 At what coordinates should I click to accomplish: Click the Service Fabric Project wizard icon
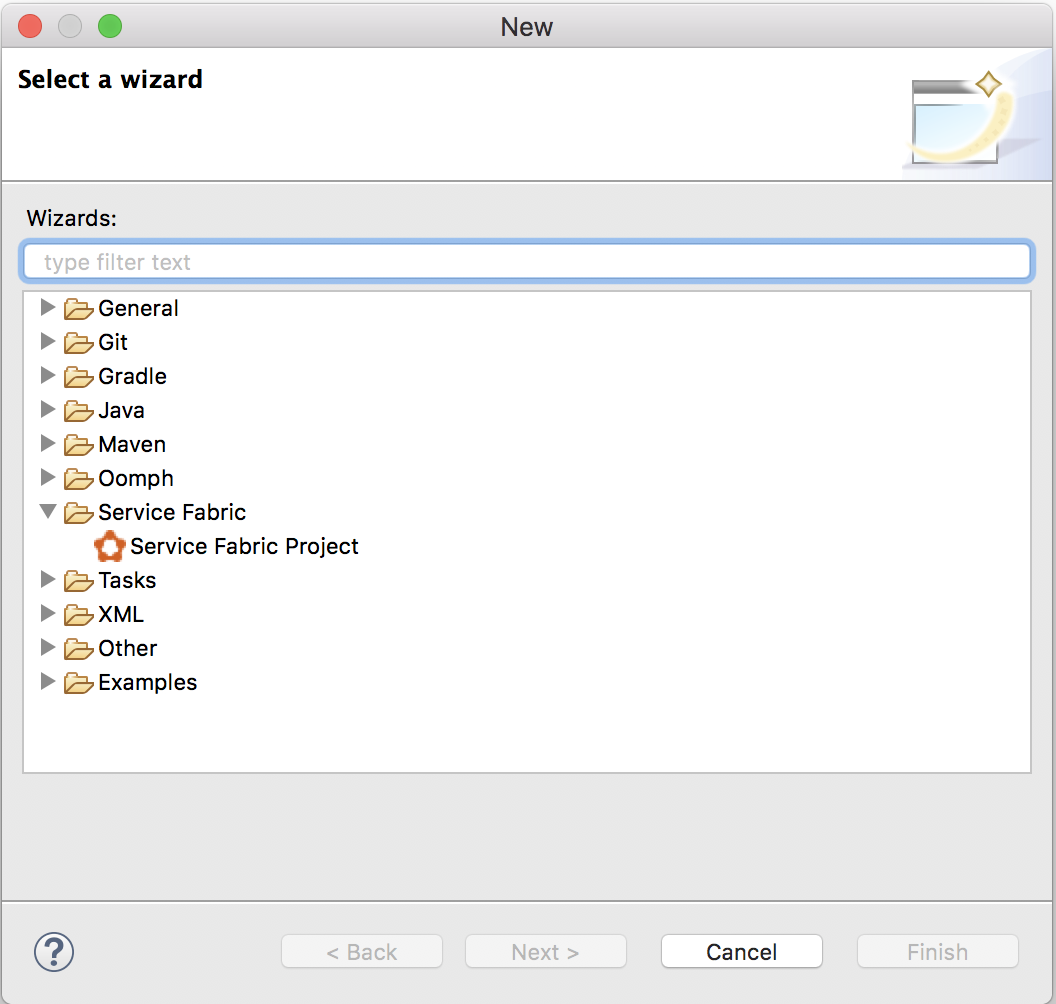[109, 546]
